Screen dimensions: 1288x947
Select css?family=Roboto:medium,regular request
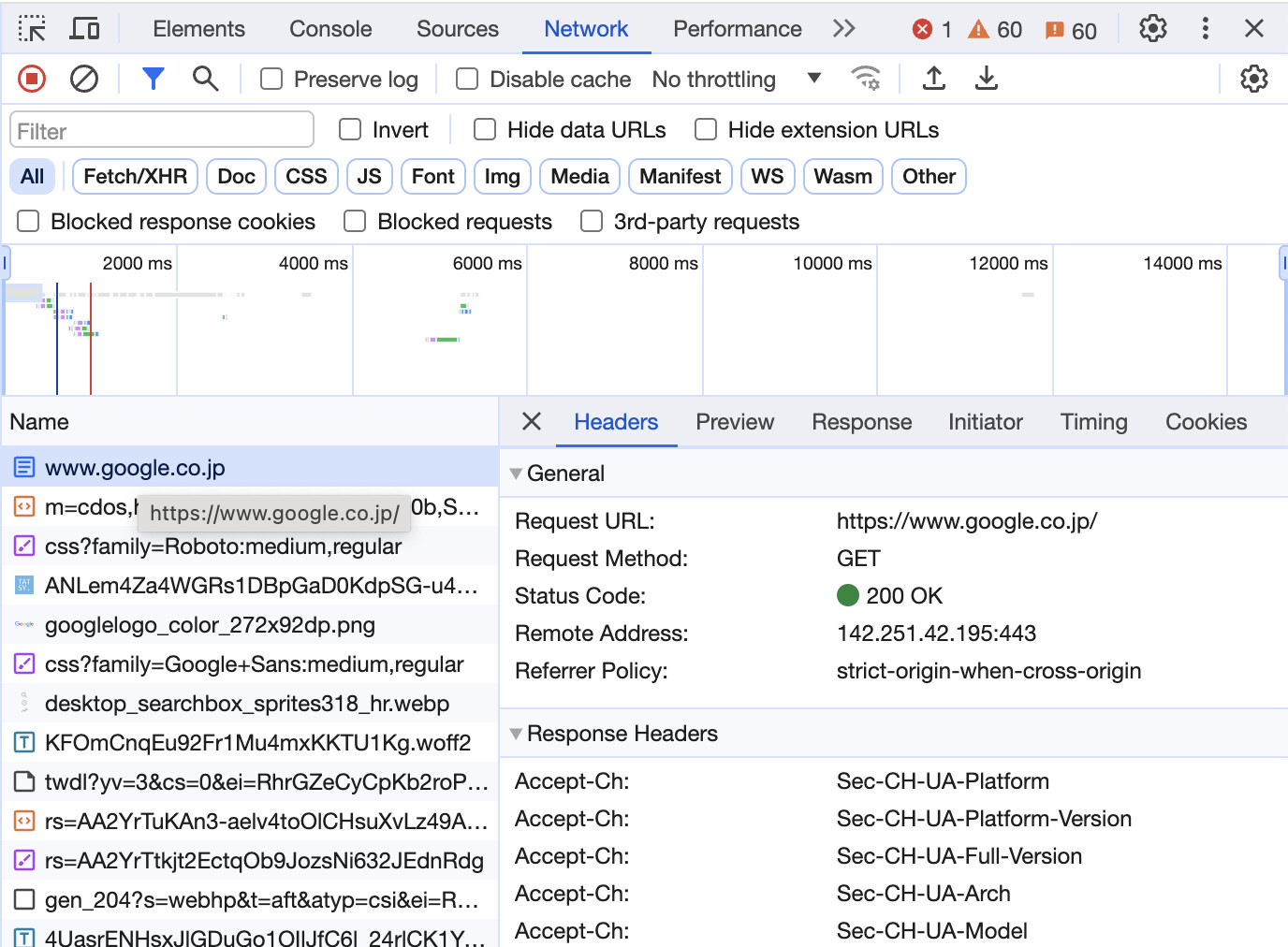[250, 546]
